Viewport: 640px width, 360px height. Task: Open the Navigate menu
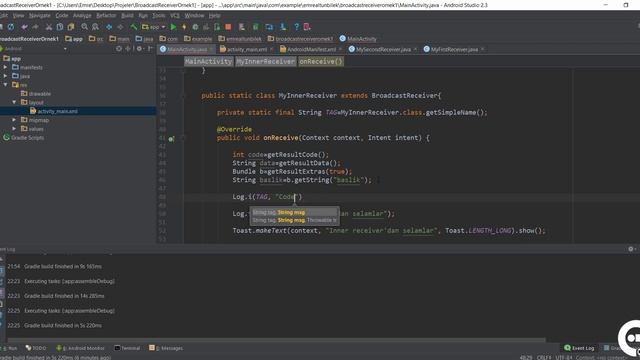click(x=40, y=16)
